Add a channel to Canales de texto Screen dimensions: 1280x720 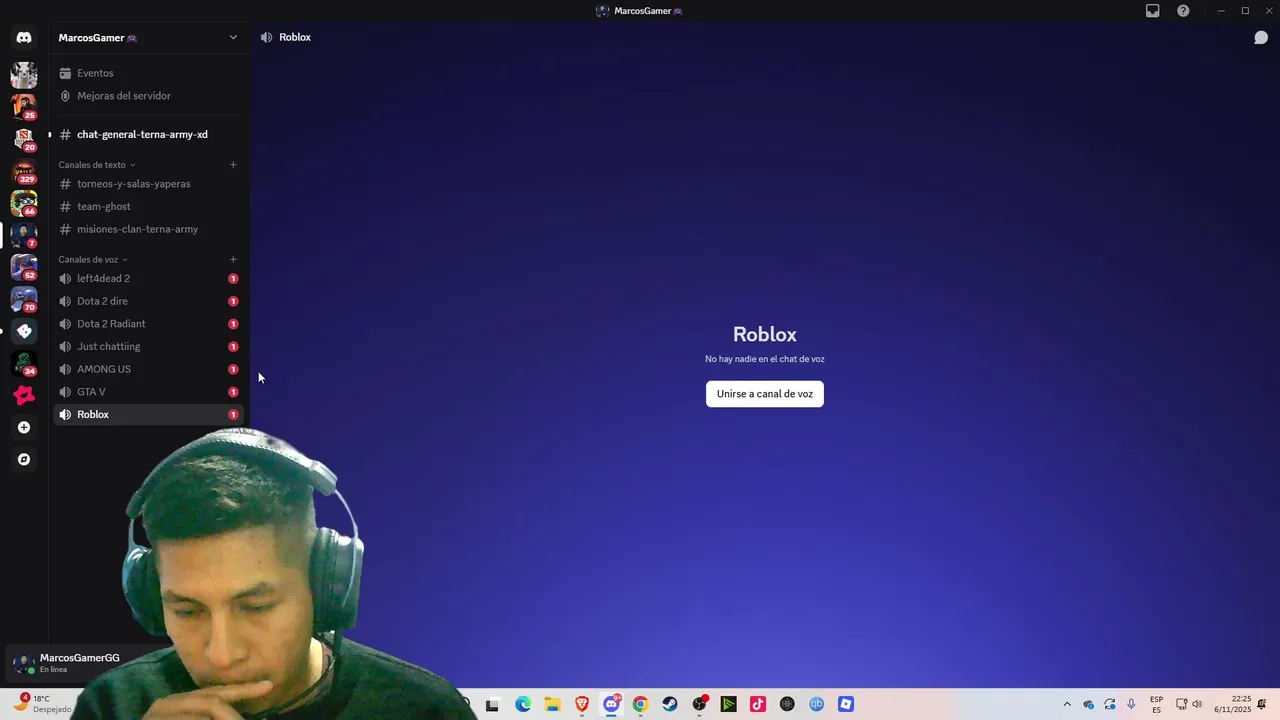tap(233, 165)
